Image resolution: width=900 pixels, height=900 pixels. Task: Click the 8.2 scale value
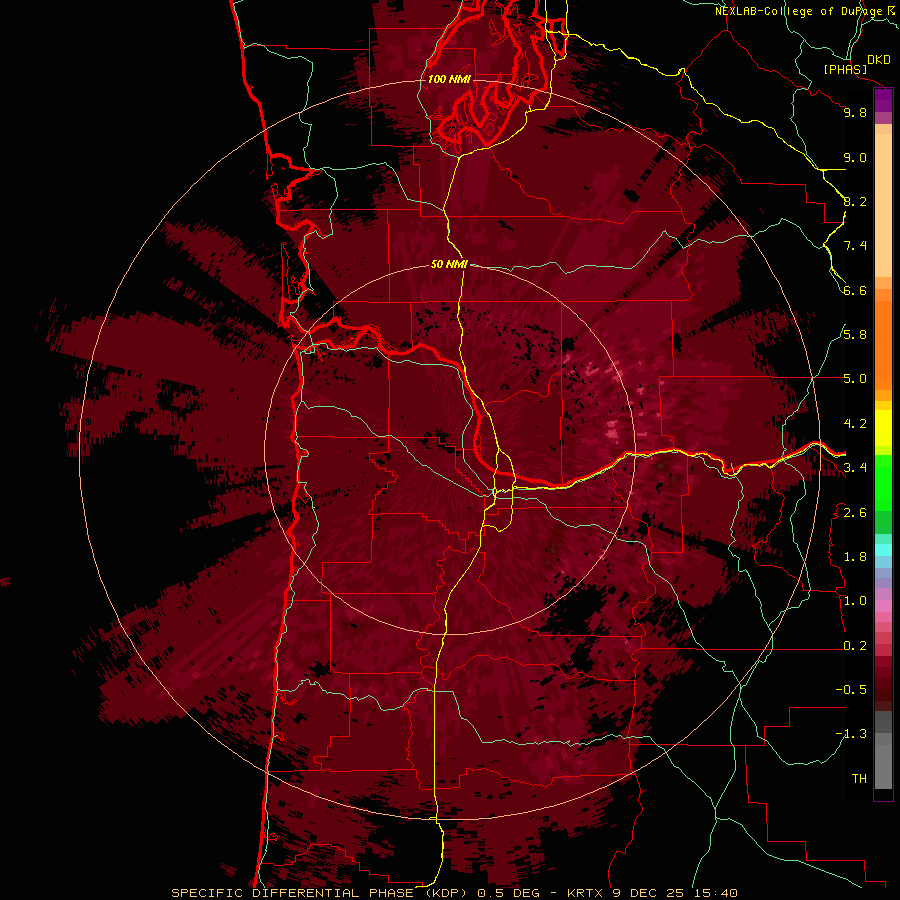pyautogui.click(x=855, y=201)
